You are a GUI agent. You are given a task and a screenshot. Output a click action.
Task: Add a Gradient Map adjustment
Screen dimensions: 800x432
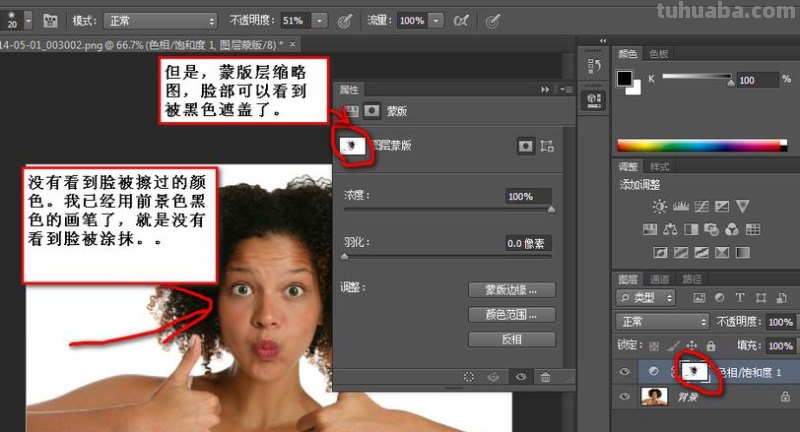pos(742,252)
